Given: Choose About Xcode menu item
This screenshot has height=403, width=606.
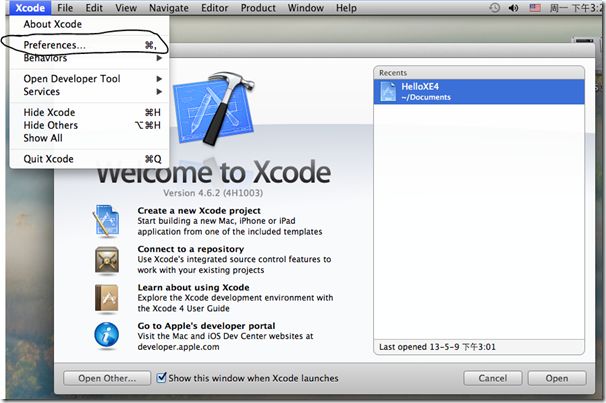Looking at the screenshot, I should [89, 24].
